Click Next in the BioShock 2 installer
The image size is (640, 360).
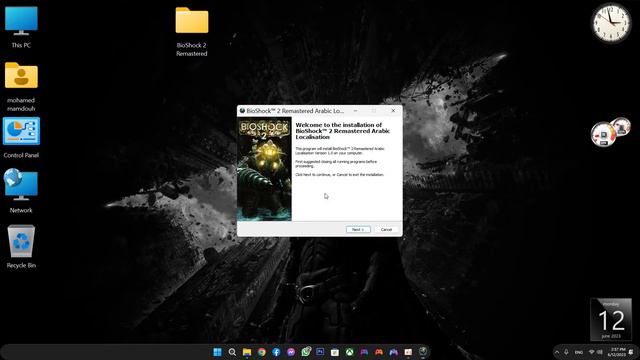click(358, 229)
